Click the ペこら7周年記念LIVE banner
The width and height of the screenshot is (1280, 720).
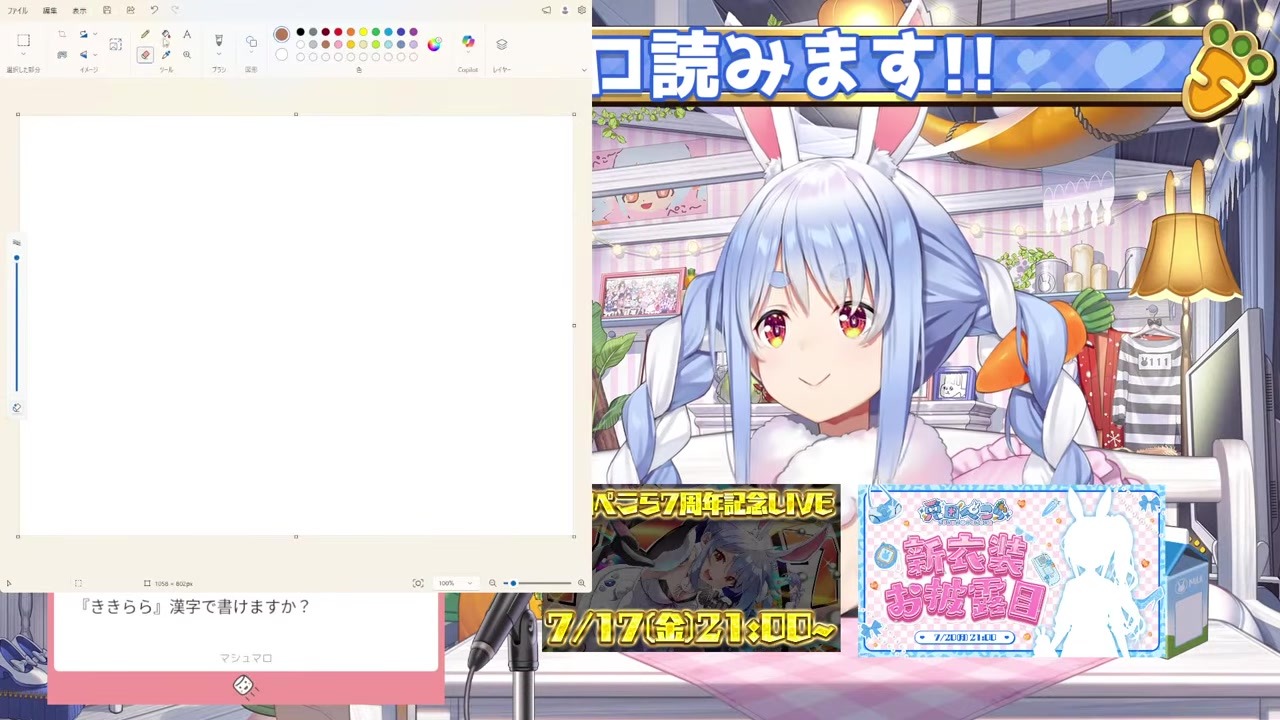click(690, 568)
